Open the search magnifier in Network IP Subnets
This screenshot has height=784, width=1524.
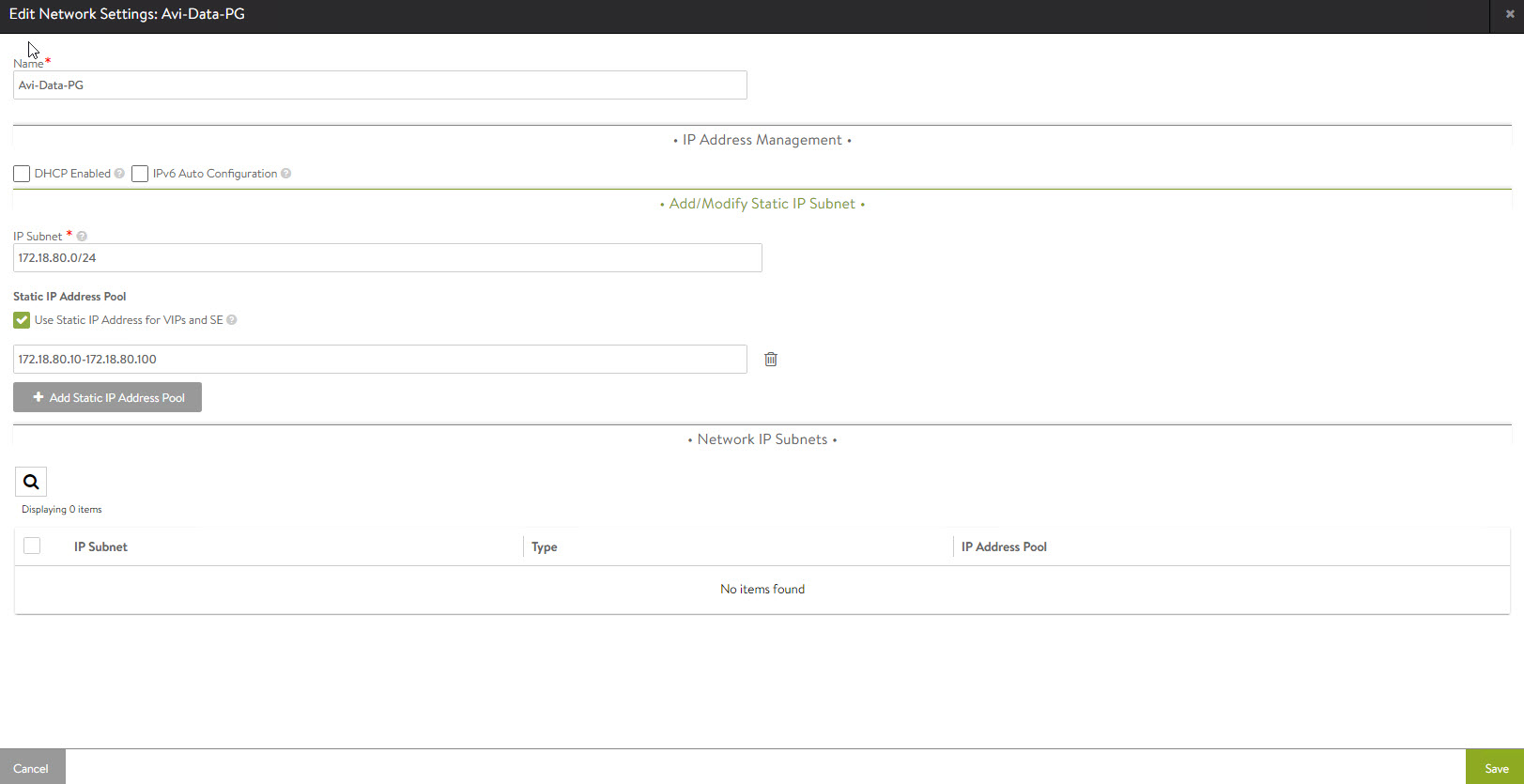[x=31, y=482]
